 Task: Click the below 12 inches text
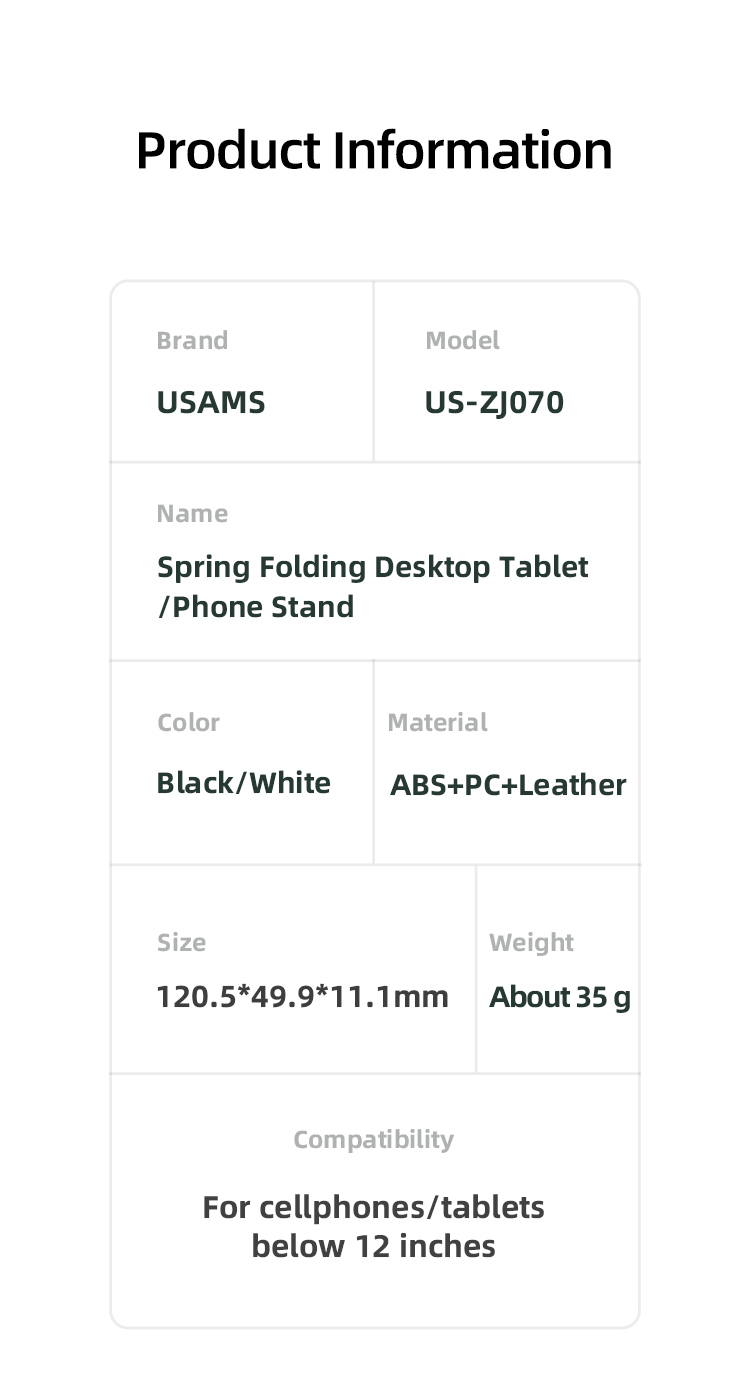(374, 1247)
